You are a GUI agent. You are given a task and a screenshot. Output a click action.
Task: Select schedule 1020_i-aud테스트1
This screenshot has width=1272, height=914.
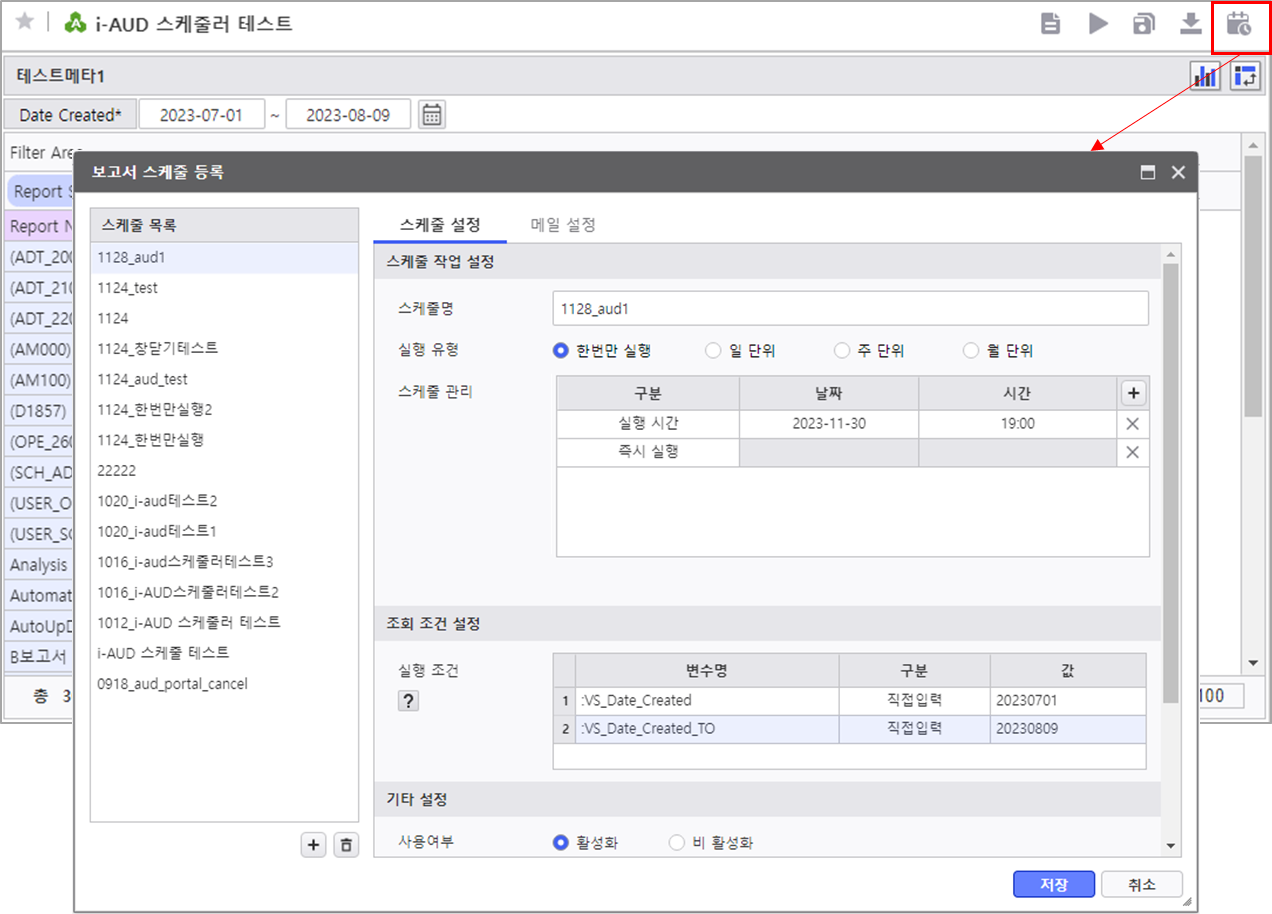tap(224, 531)
